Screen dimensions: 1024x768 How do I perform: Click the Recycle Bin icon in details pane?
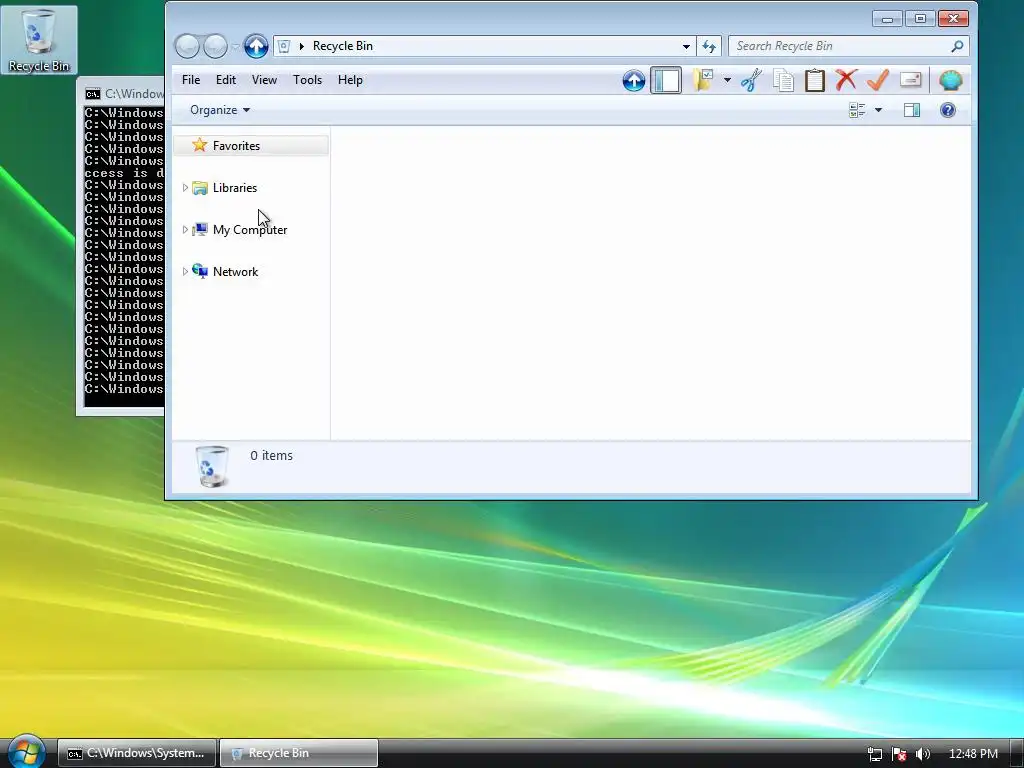[212, 466]
